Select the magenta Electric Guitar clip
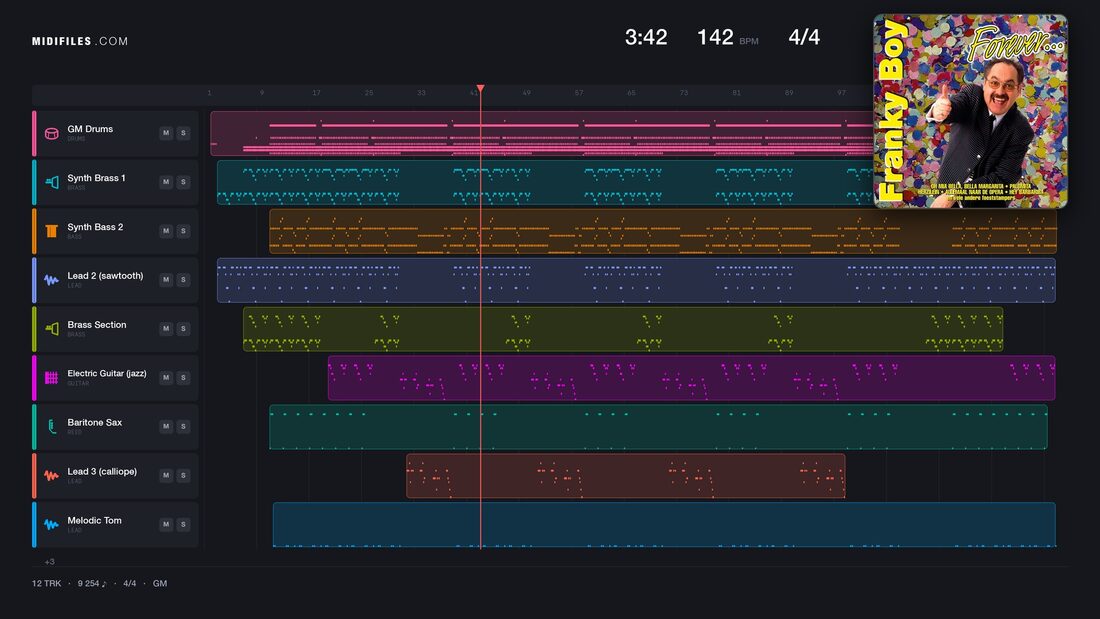The width and height of the screenshot is (1100, 619). pos(692,378)
